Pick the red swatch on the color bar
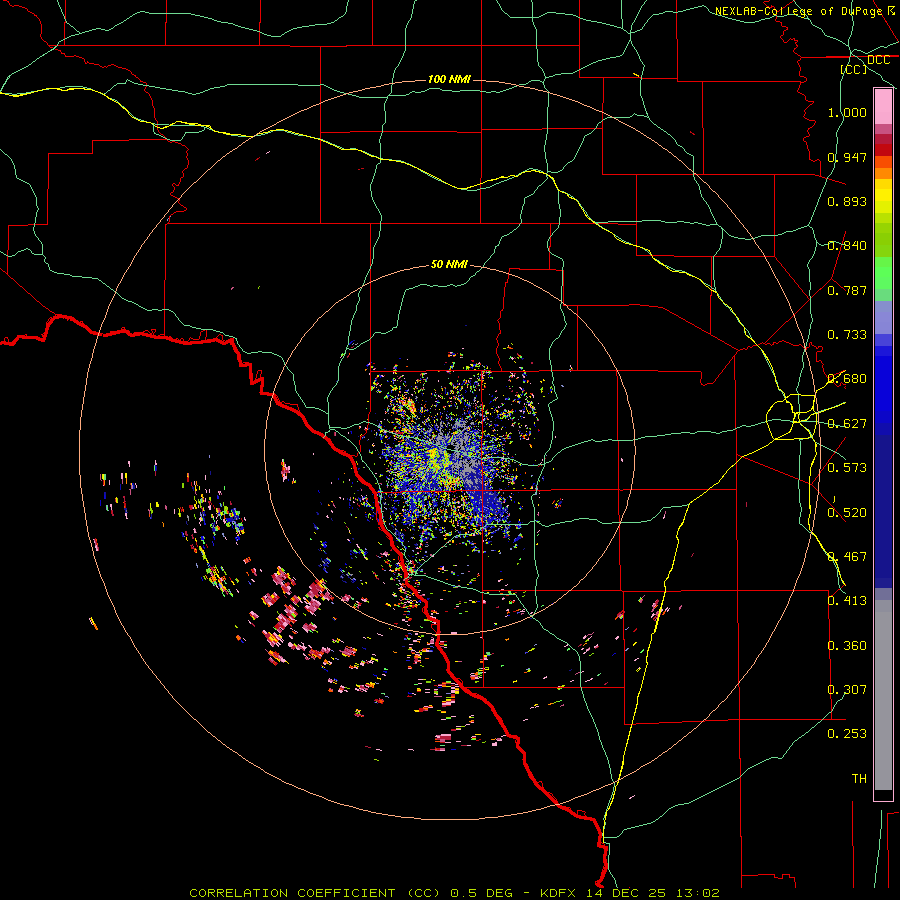Screen dimensions: 900x900 coord(883,149)
